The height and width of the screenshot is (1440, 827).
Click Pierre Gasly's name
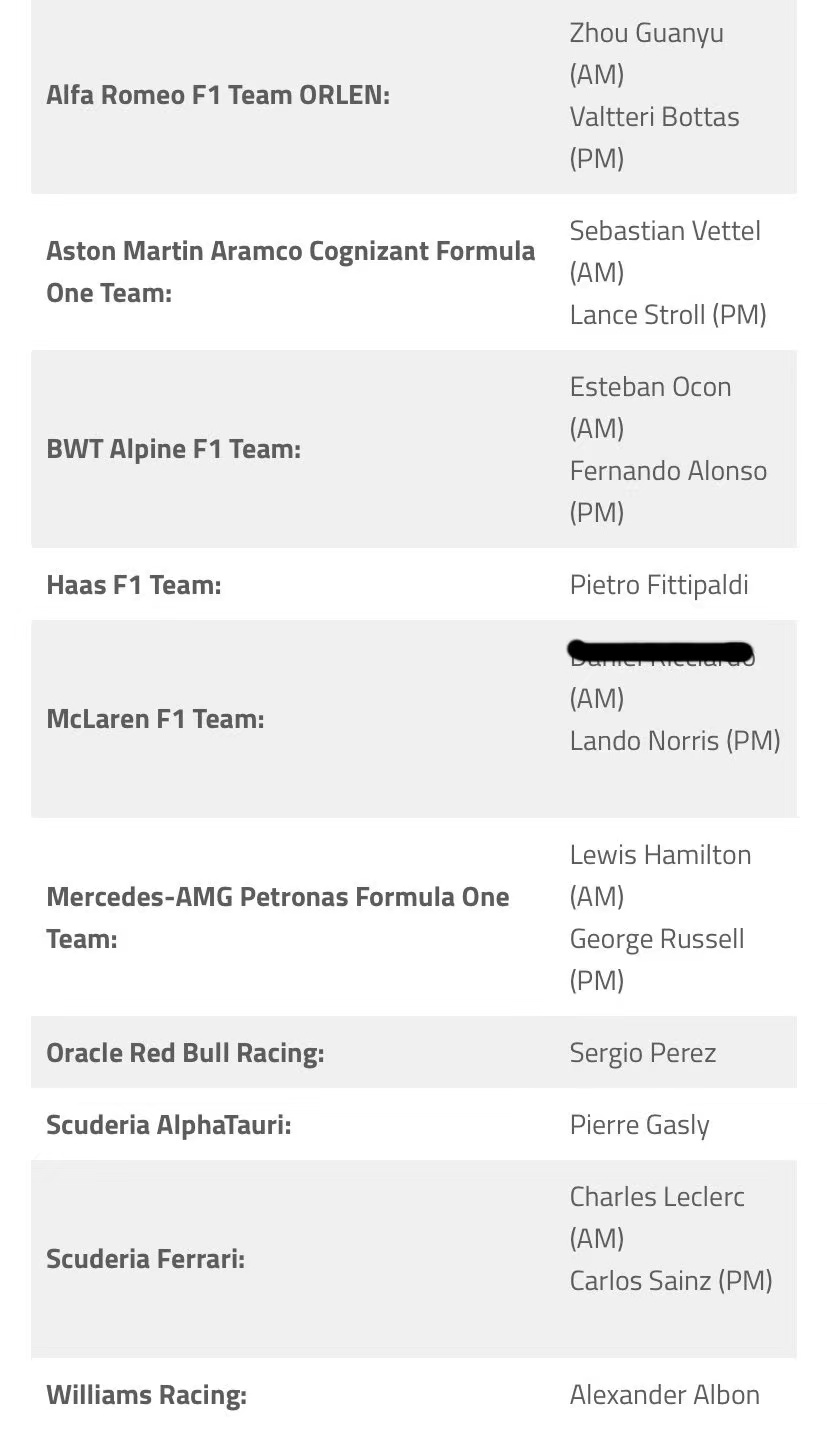click(x=639, y=1125)
